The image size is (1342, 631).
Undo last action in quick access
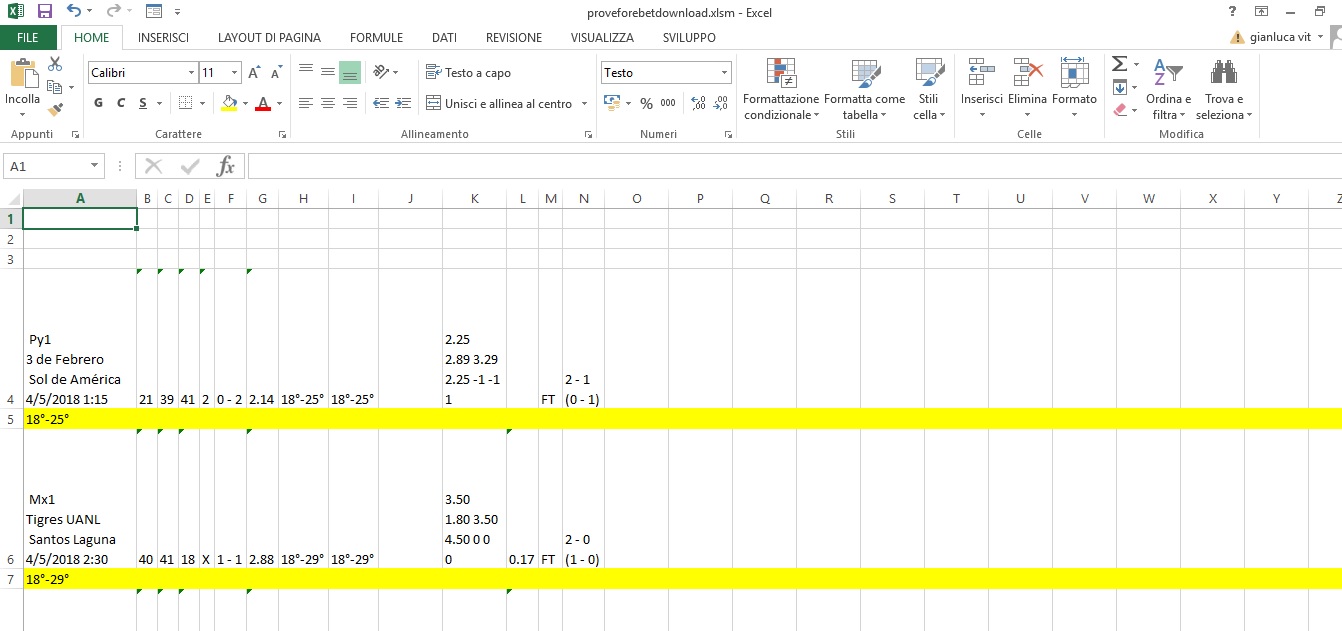pos(73,12)
